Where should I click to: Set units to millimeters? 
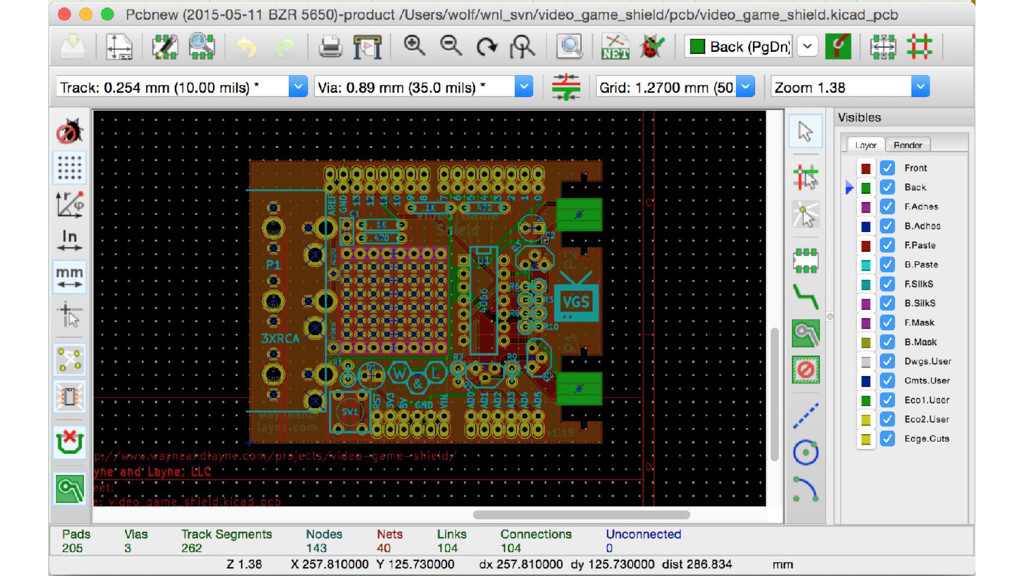click(x=69, y=276)
